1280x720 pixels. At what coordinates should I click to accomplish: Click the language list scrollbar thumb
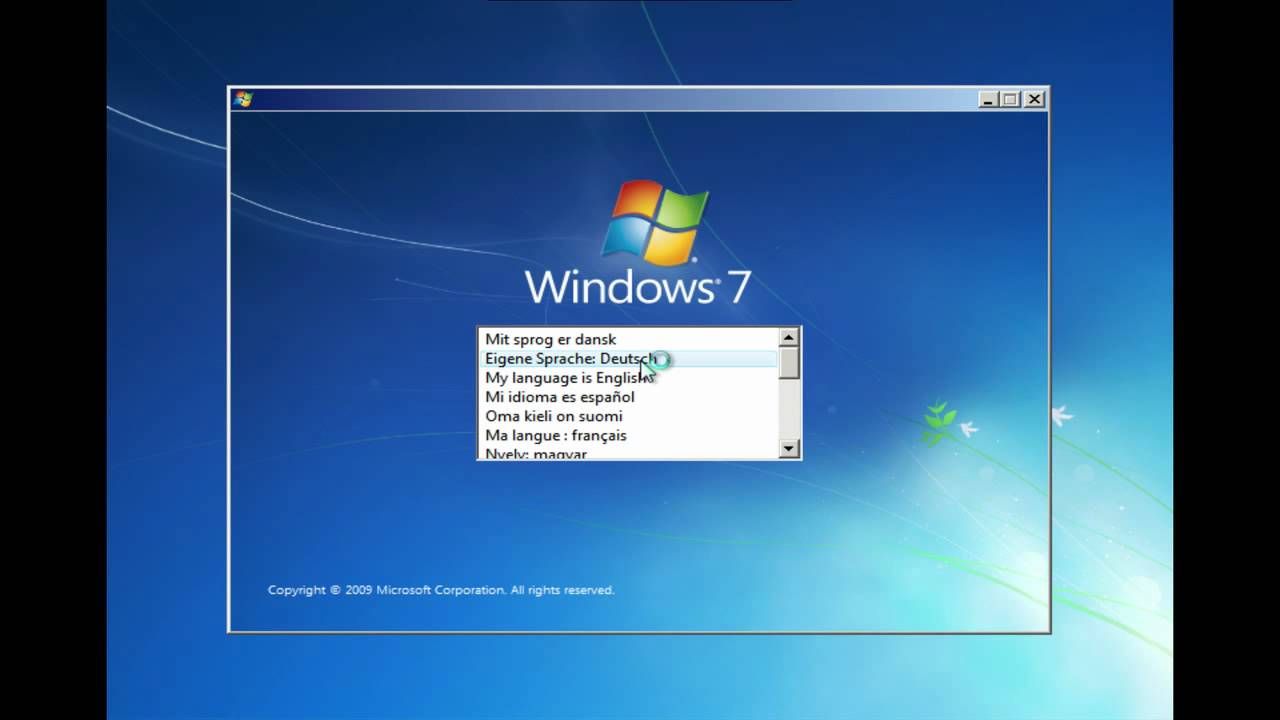pyautogui.click(x=790, y=363)
